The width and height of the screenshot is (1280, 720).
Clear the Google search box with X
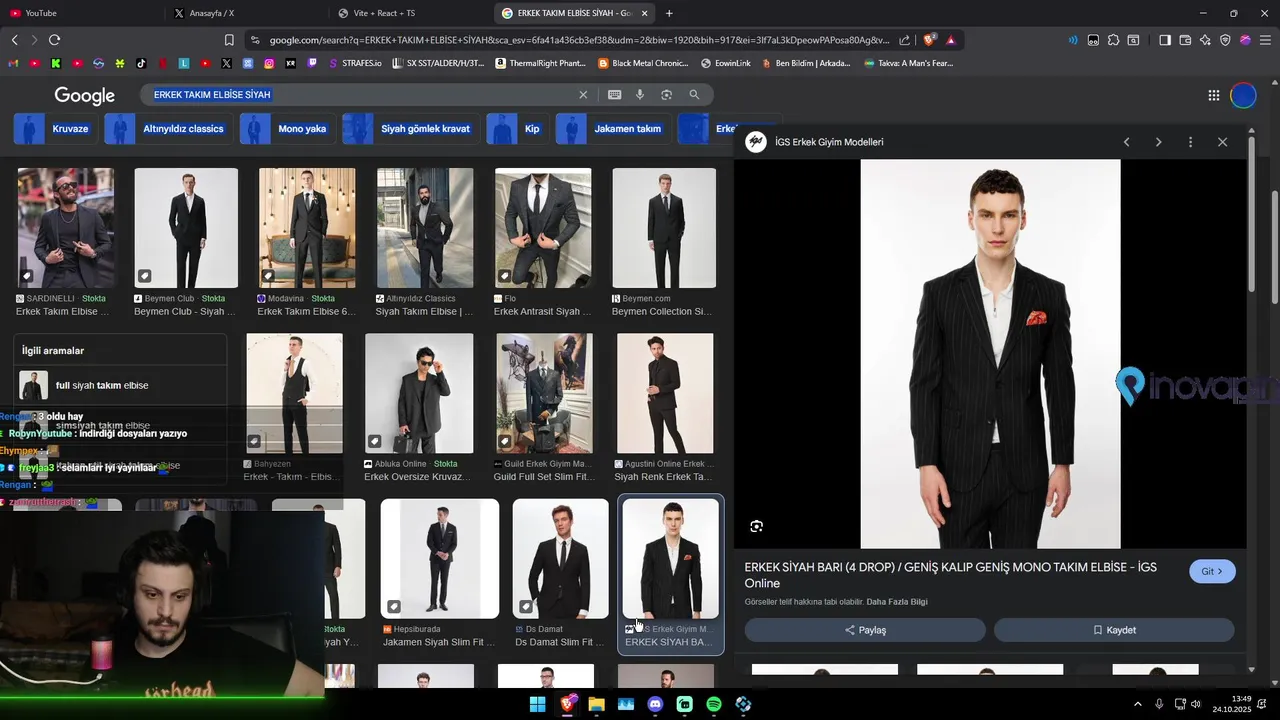[x=583, y=94]
